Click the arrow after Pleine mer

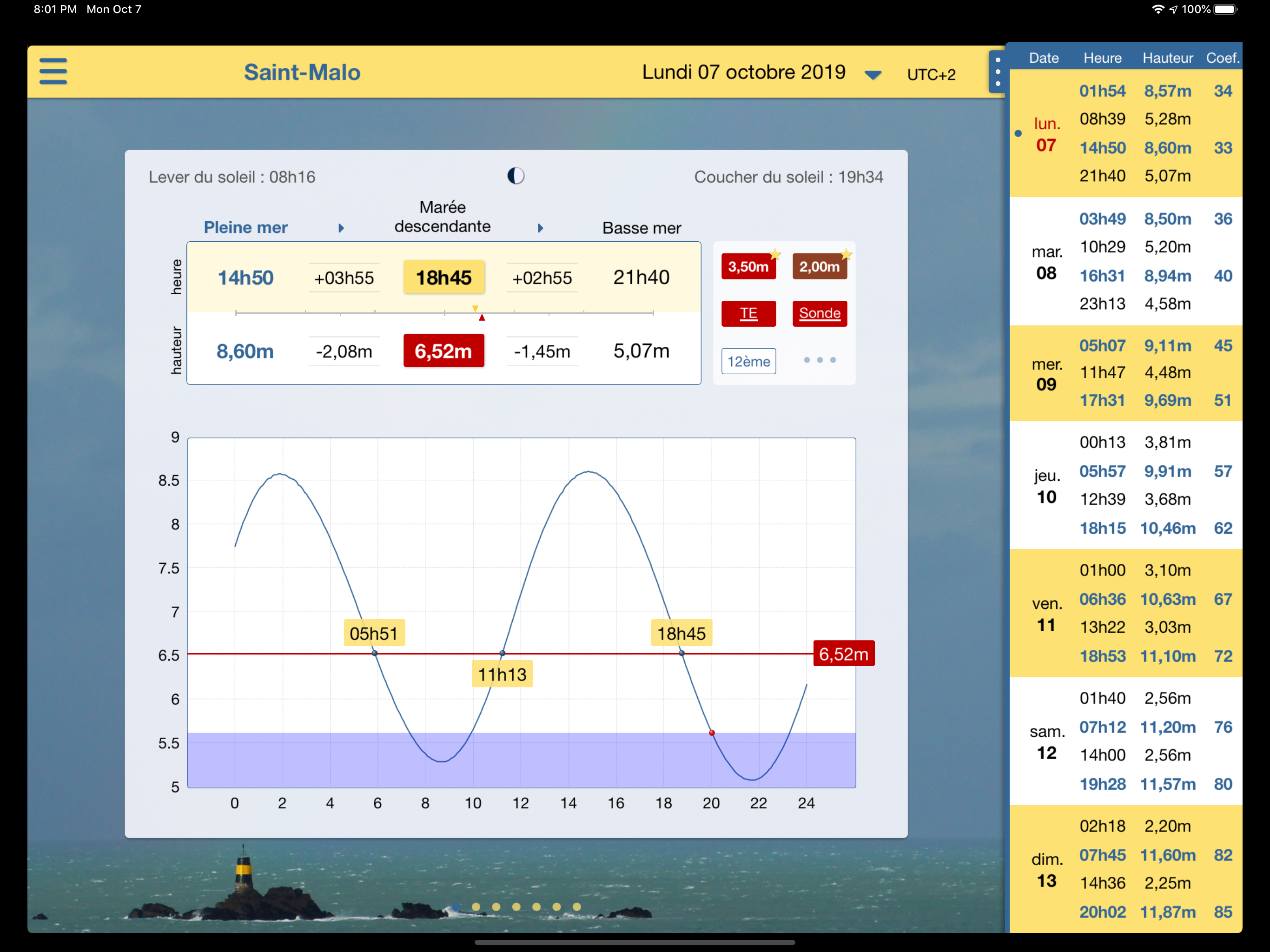pos(341,228)
